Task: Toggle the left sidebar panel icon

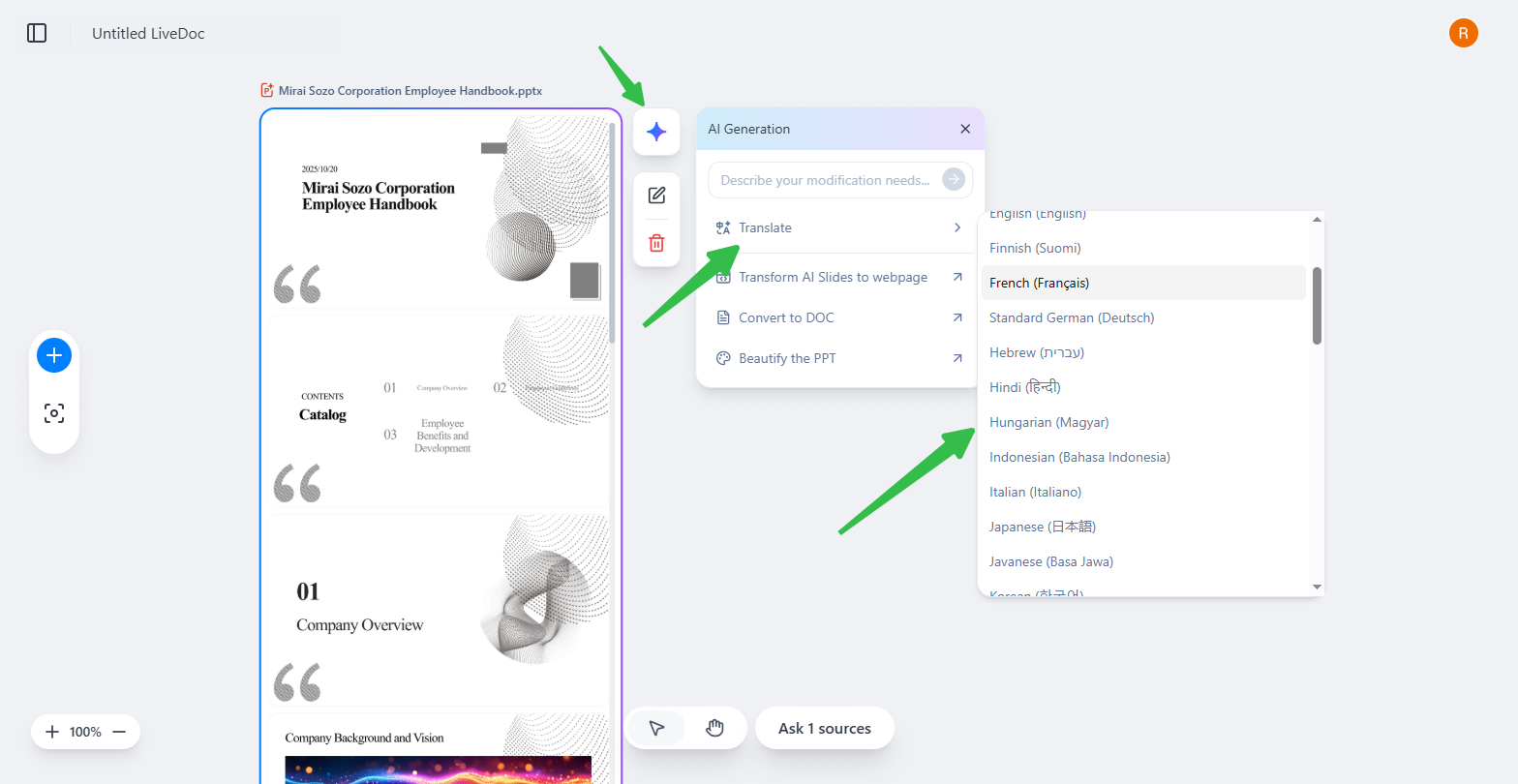Action: [x=37, y=33]
